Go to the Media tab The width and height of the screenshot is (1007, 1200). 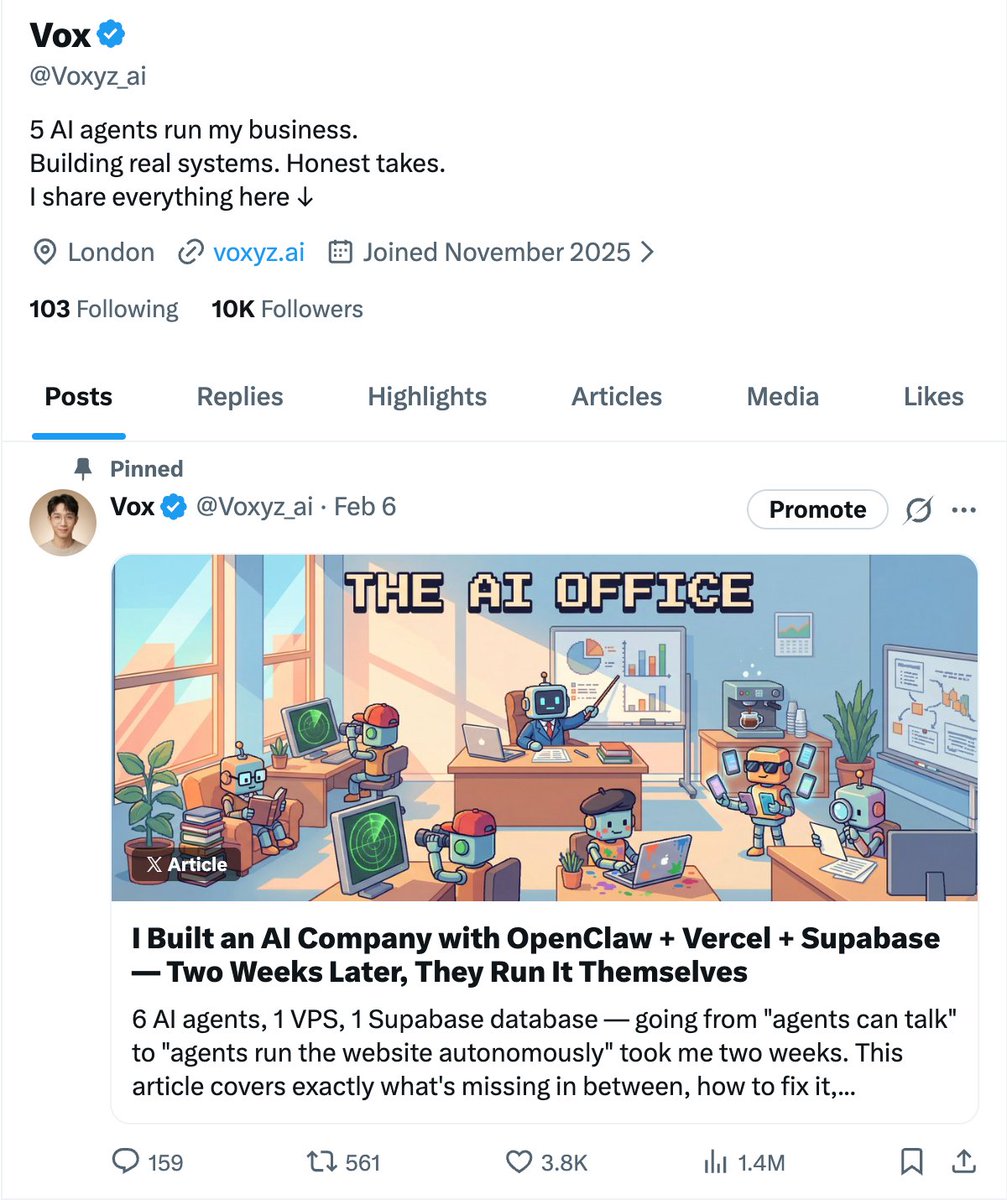782,397
